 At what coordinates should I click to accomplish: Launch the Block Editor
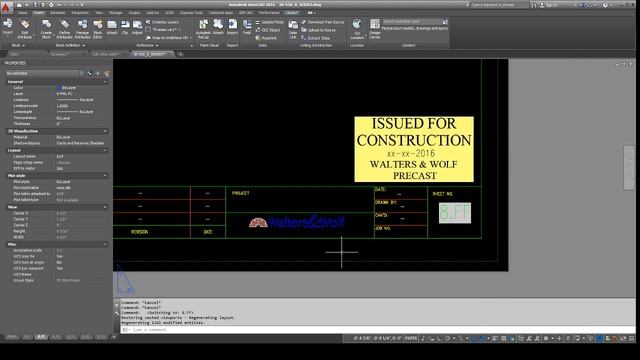pyautogui.click(x=98, y=29)
